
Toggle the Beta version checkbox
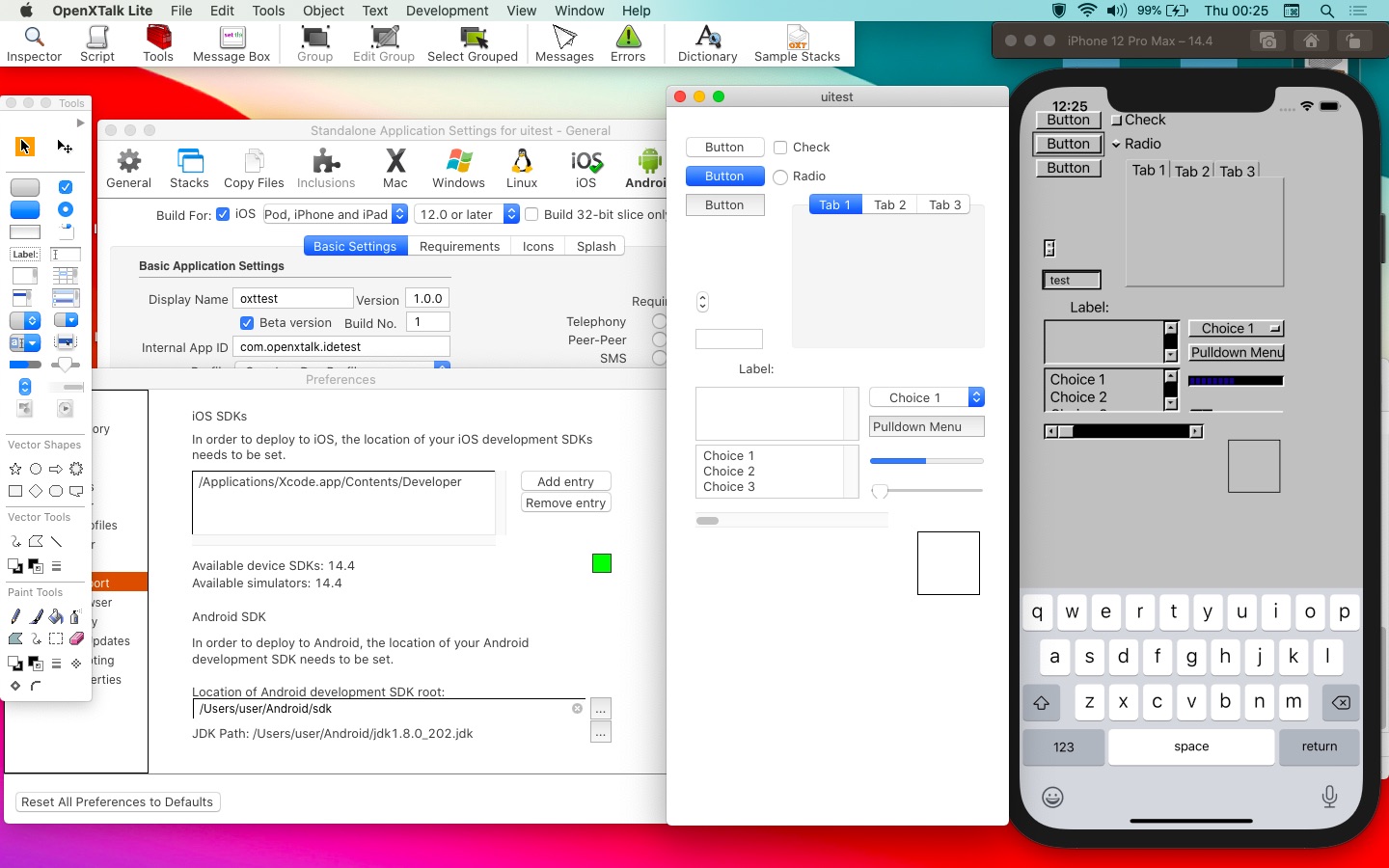pyautogui.click(x=247, y=323)
